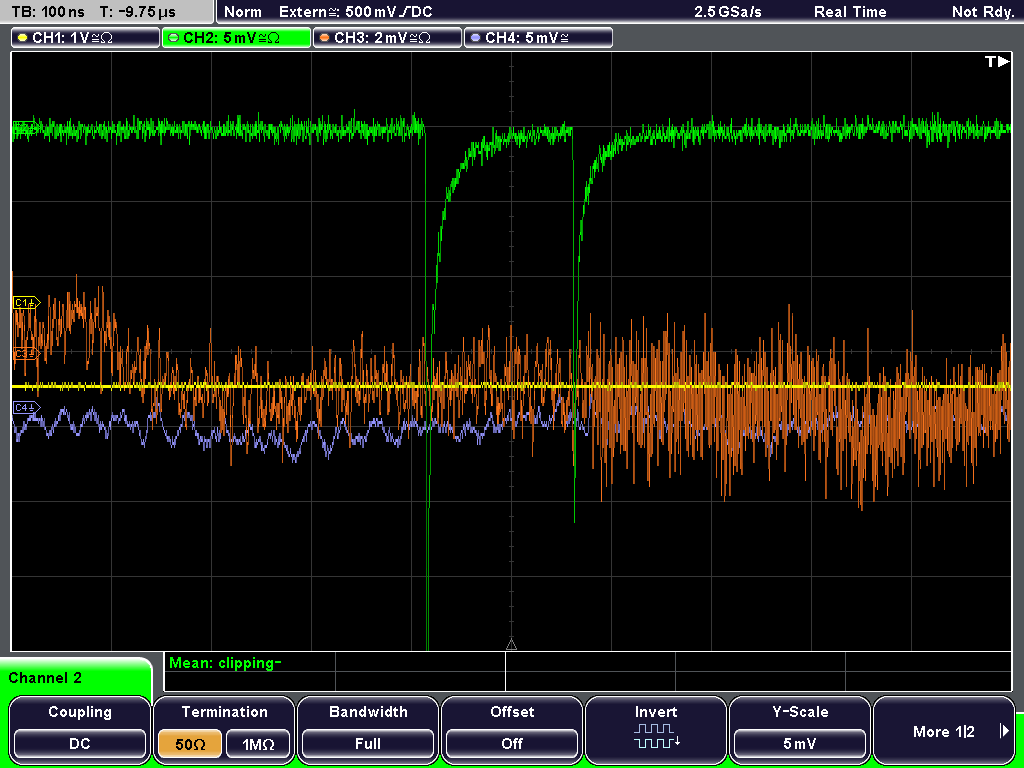Viewport: 1024px width, 768px height.
Task: Click the trigger time triangle on bottom axis
Action: [x=511, y=645]
